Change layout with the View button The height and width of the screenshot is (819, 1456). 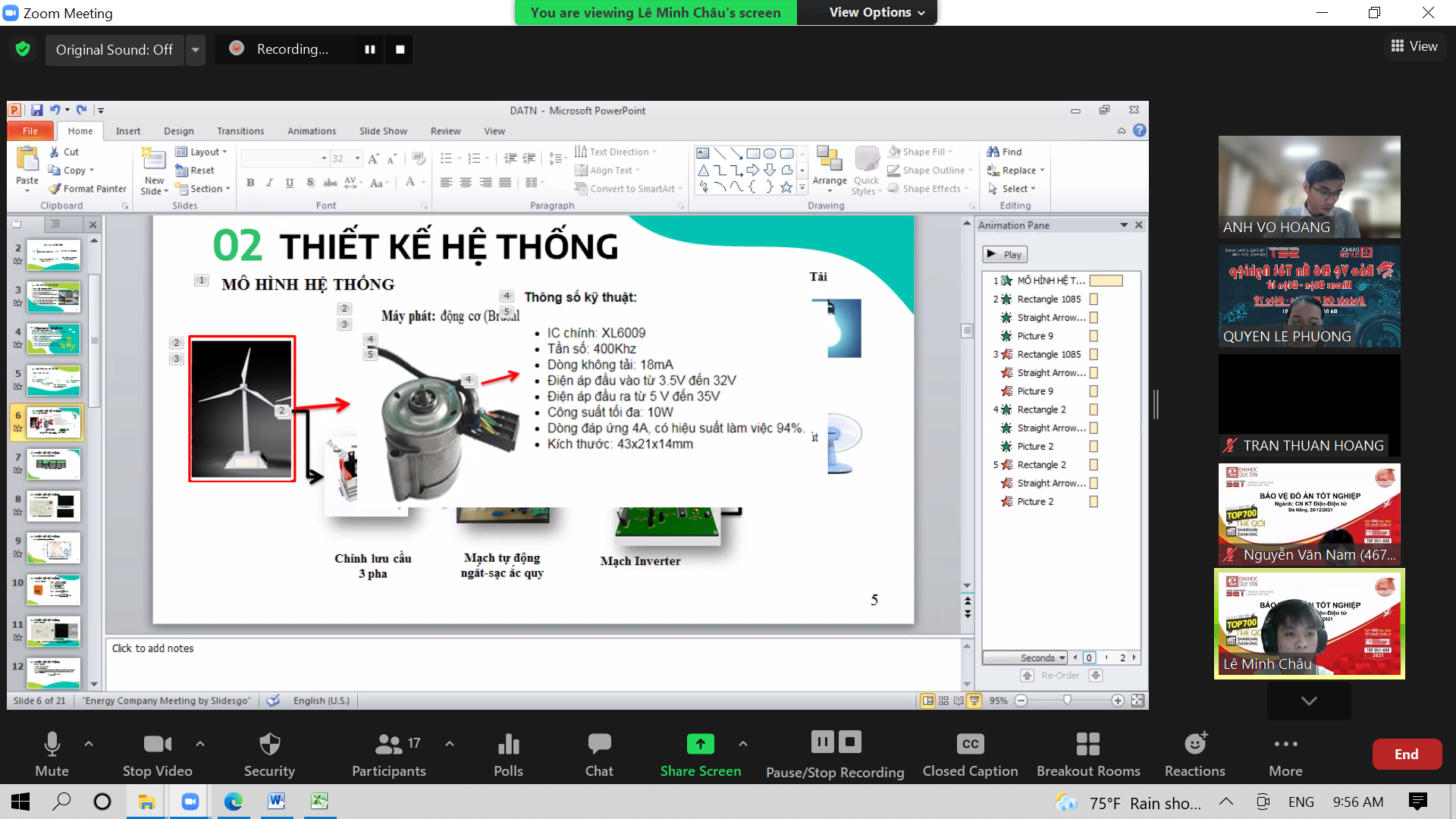[1414, 46]
